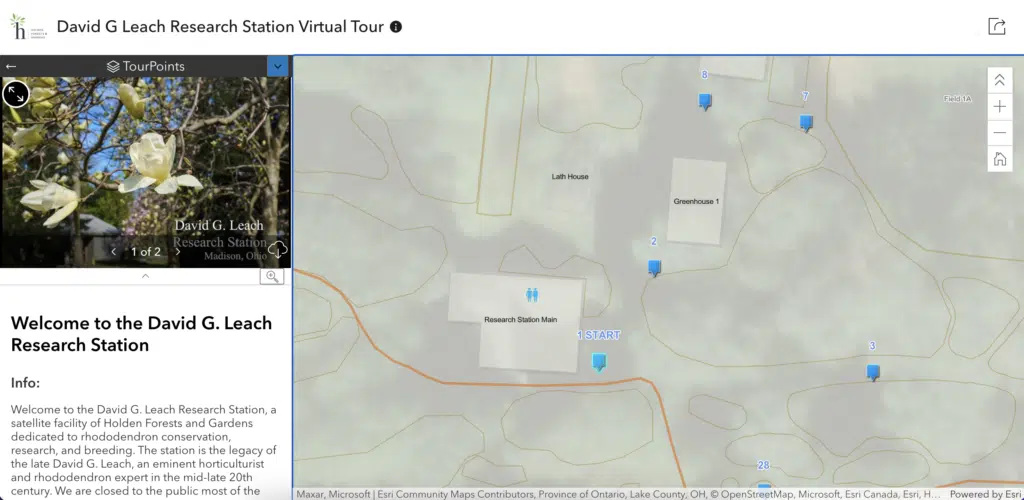Click the Greenhouse 1 map label

tap(696, 202)
